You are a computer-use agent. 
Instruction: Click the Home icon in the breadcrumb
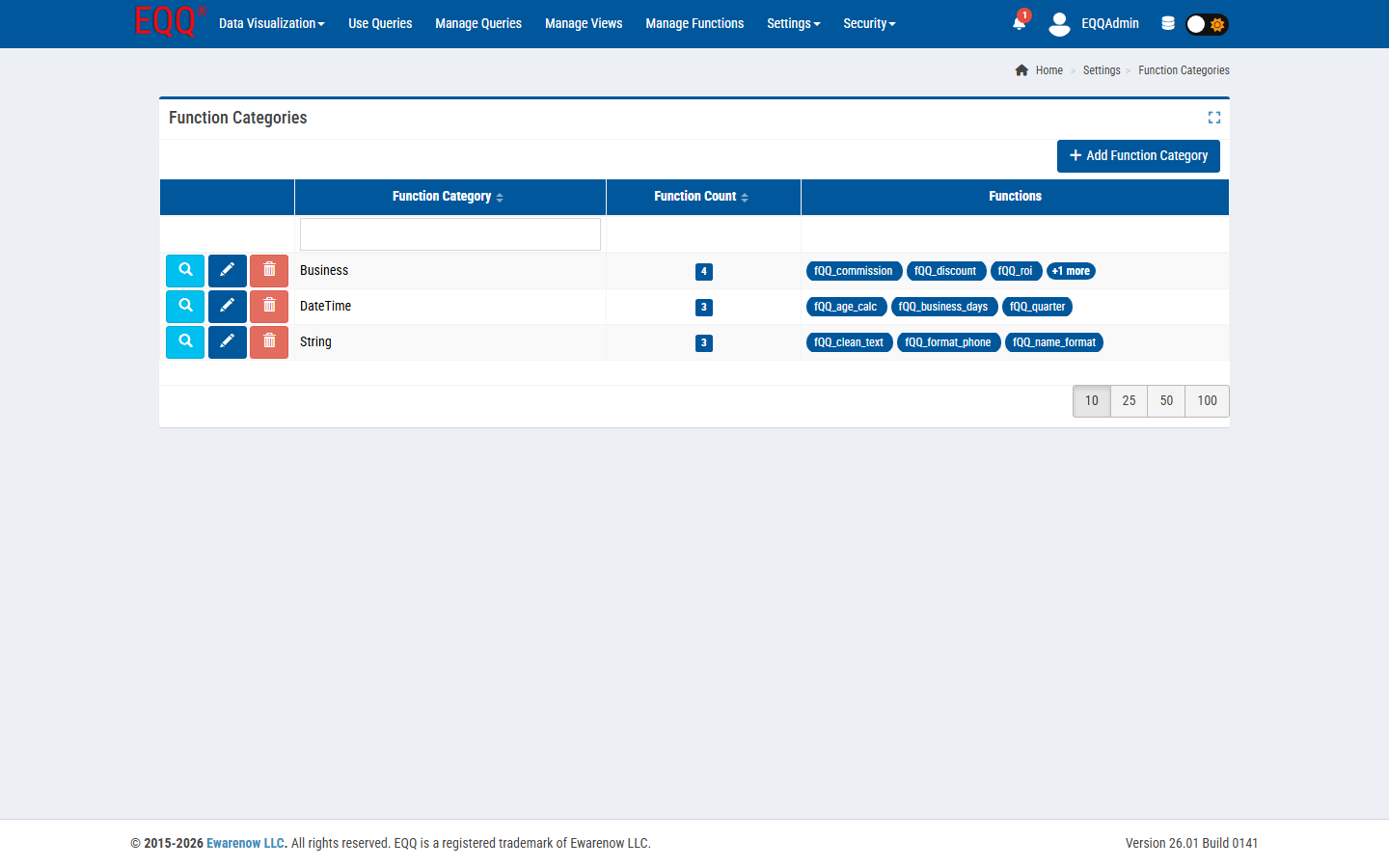1021,70
